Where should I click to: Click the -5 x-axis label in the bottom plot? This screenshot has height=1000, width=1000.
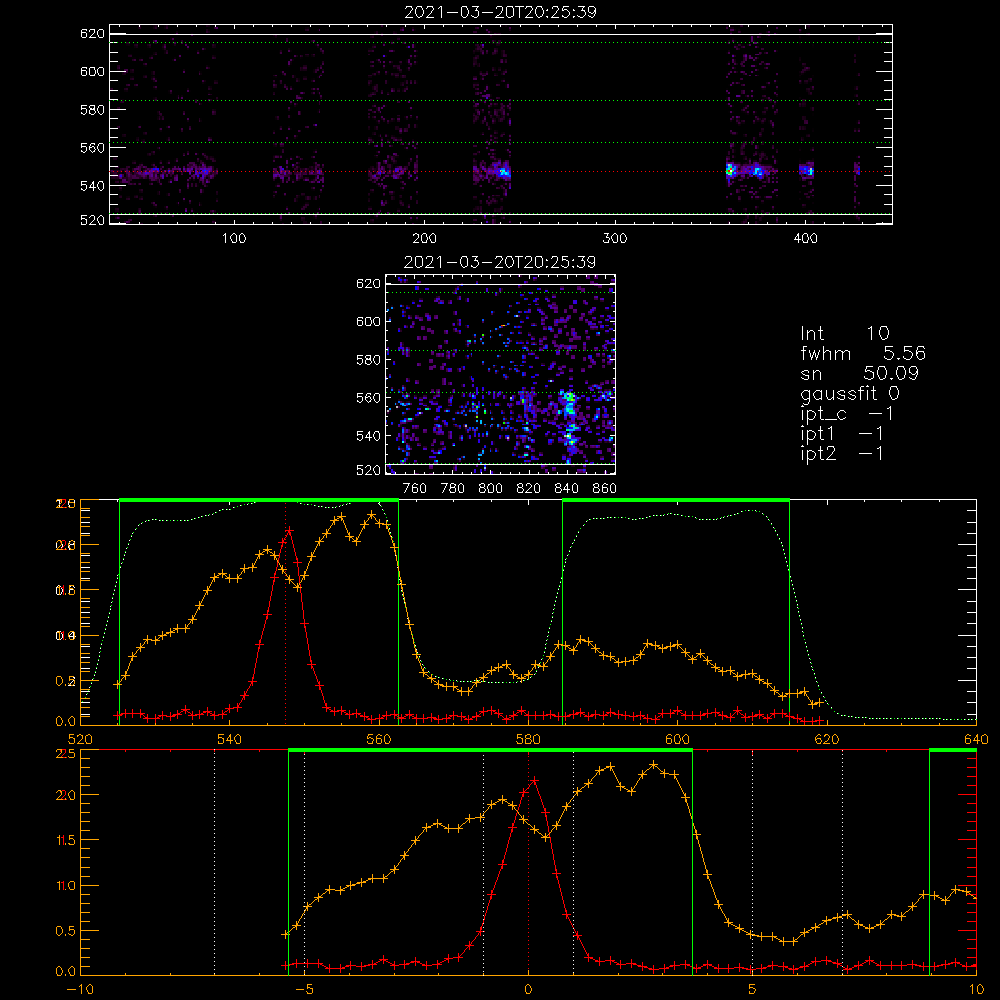tap(305, 990)
